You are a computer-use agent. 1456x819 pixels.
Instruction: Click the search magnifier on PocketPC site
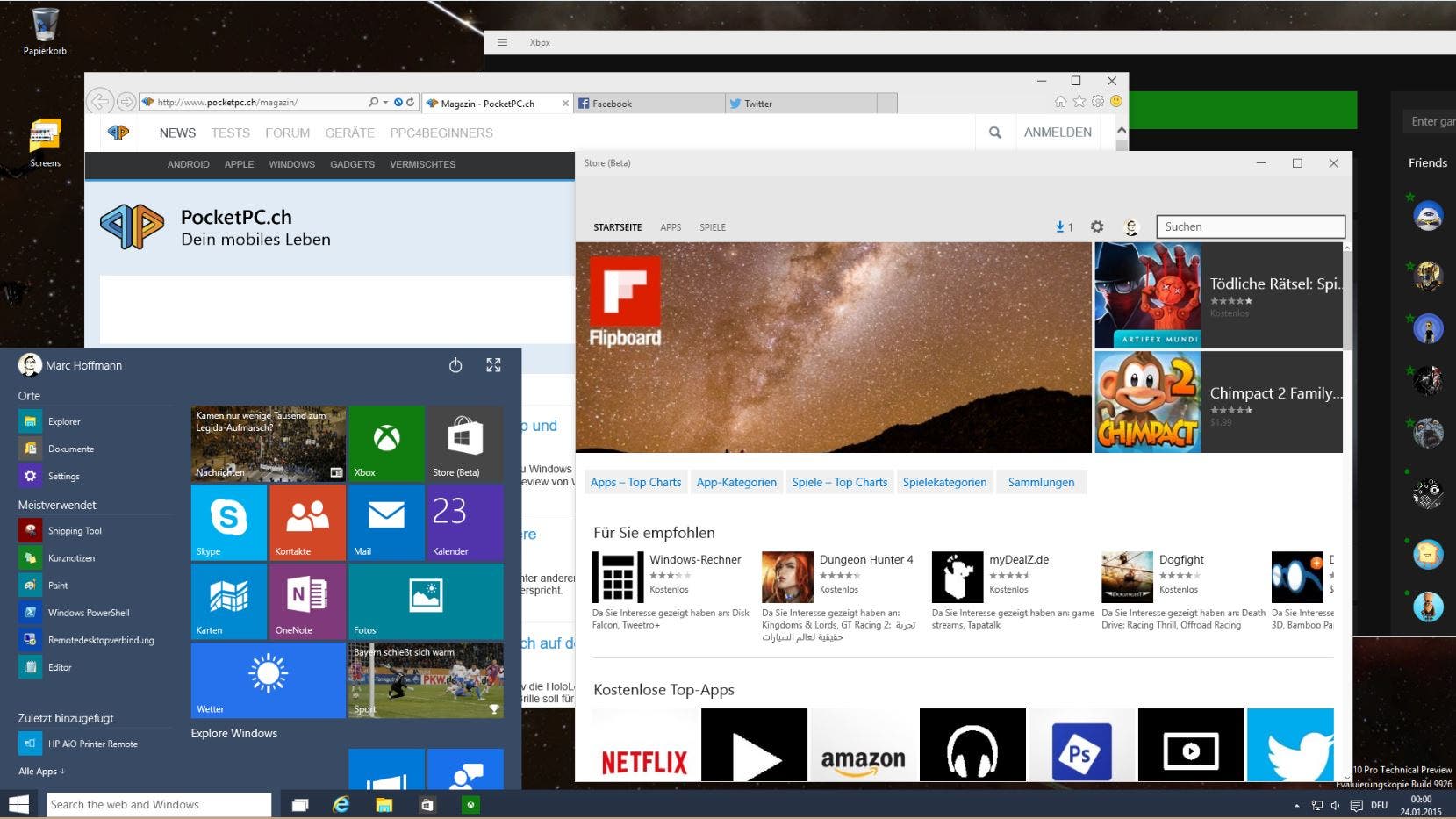coord(995,133)
